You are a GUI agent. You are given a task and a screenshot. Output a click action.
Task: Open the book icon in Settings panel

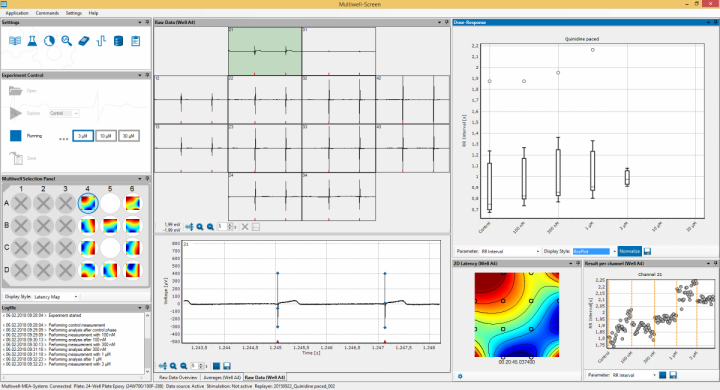pyautogui.click(x=15, y=41)
